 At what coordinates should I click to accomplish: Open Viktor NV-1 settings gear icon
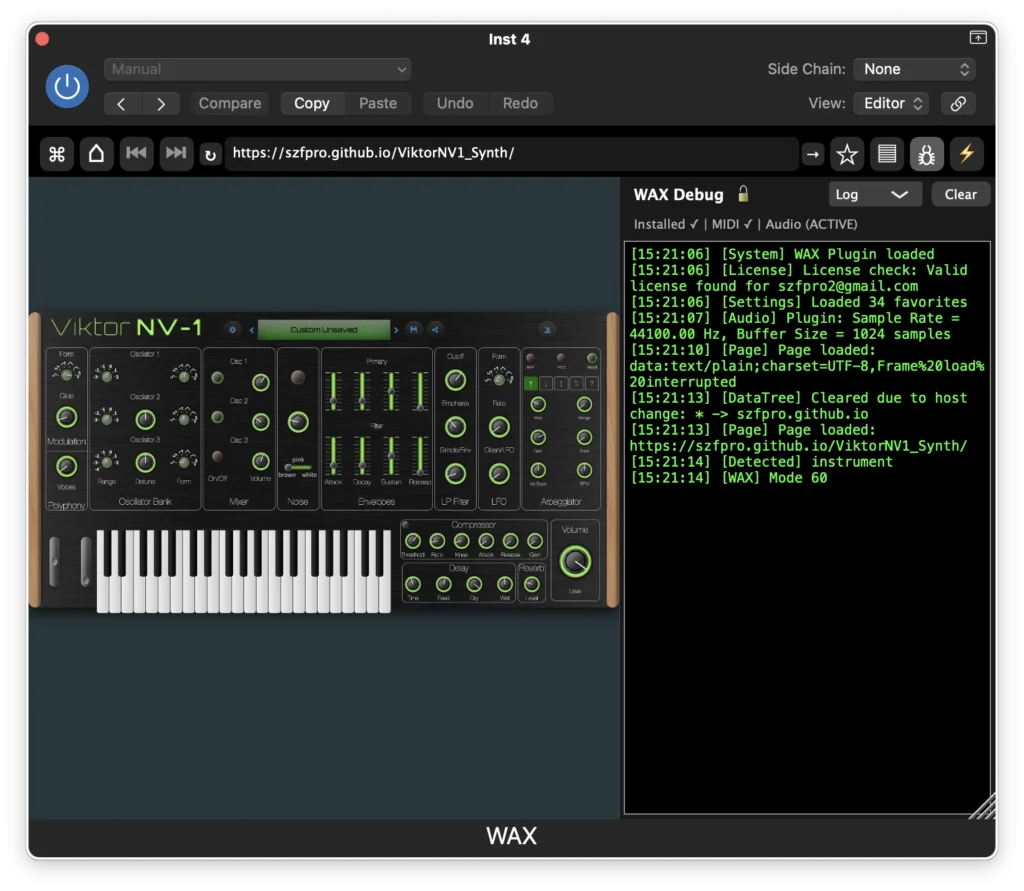coord(232,329)
